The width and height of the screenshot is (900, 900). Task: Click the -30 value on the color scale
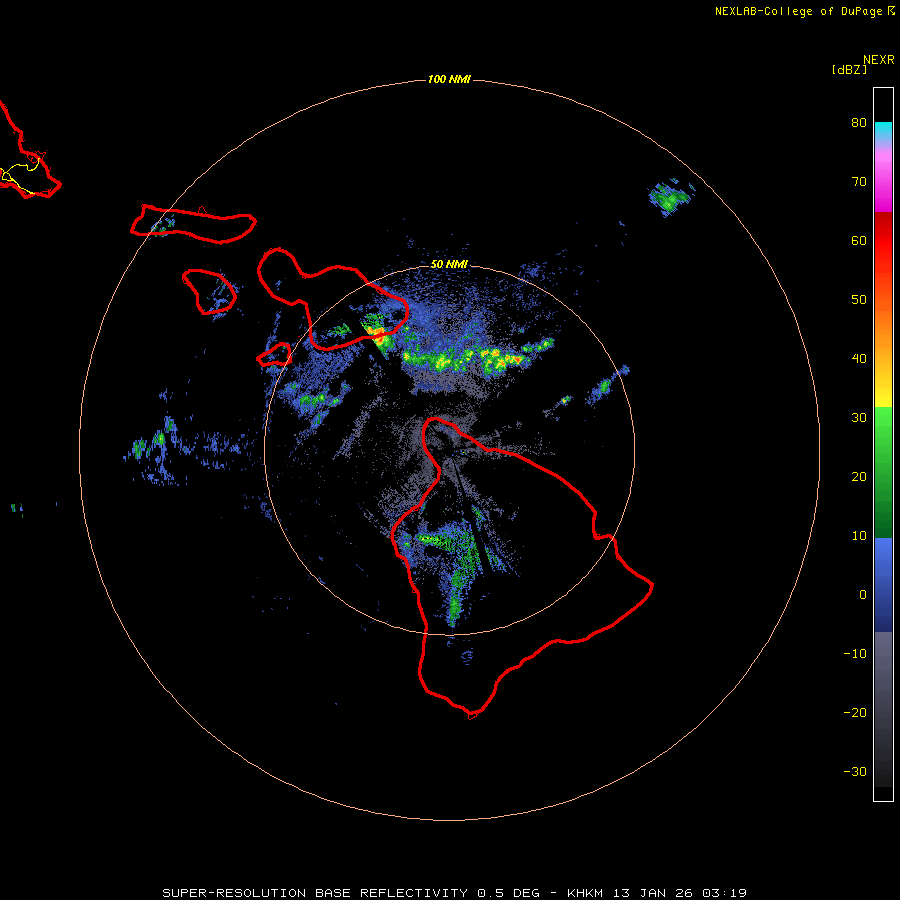855,772
